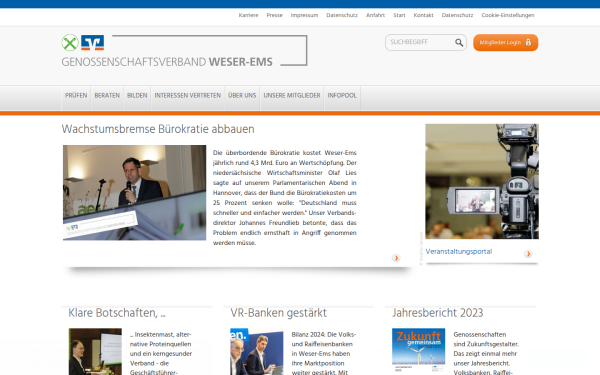
Task: Open the VR-Banken gestärkt heading
Action: click(x=279, y=313)
